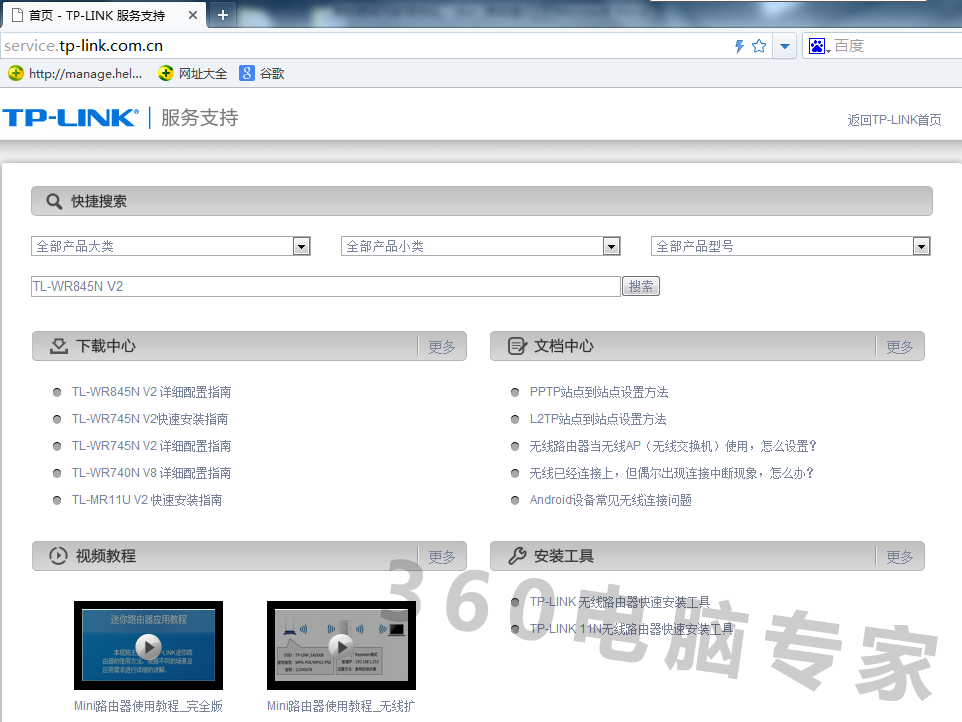Open L2TP站点到站点设置方法 article

(598, 419)
